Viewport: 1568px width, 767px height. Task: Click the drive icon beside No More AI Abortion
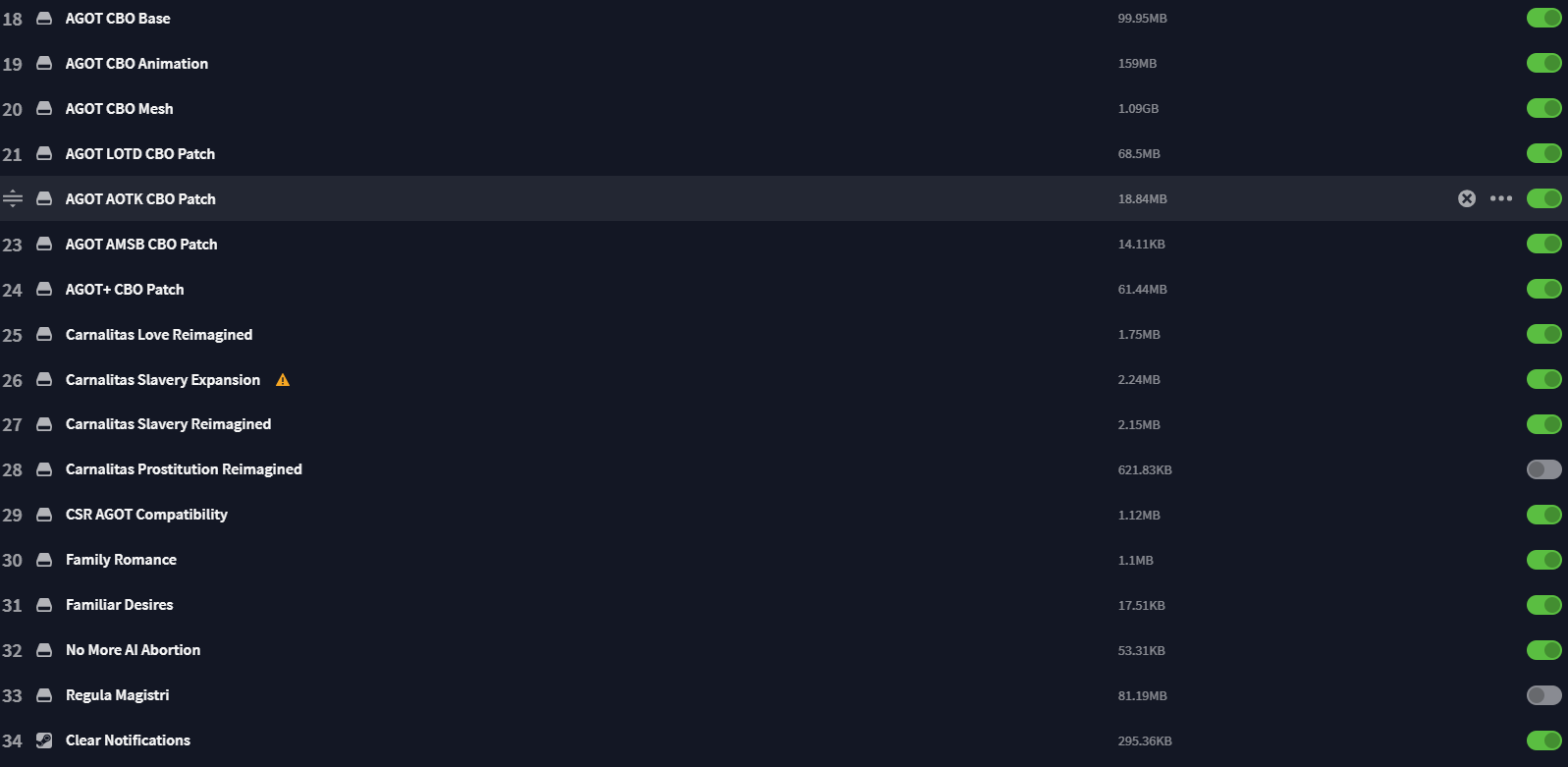(44, 650)
